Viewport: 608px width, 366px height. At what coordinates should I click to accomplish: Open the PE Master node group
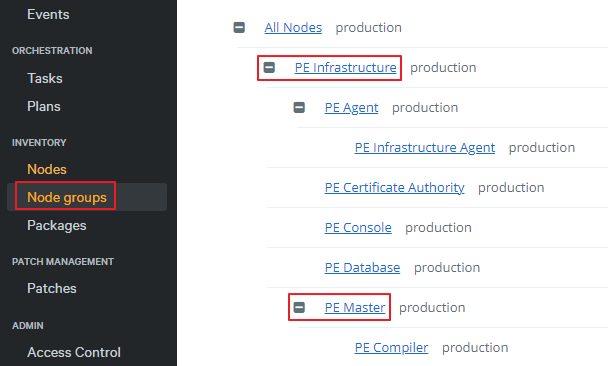click(x=355, y=307)
